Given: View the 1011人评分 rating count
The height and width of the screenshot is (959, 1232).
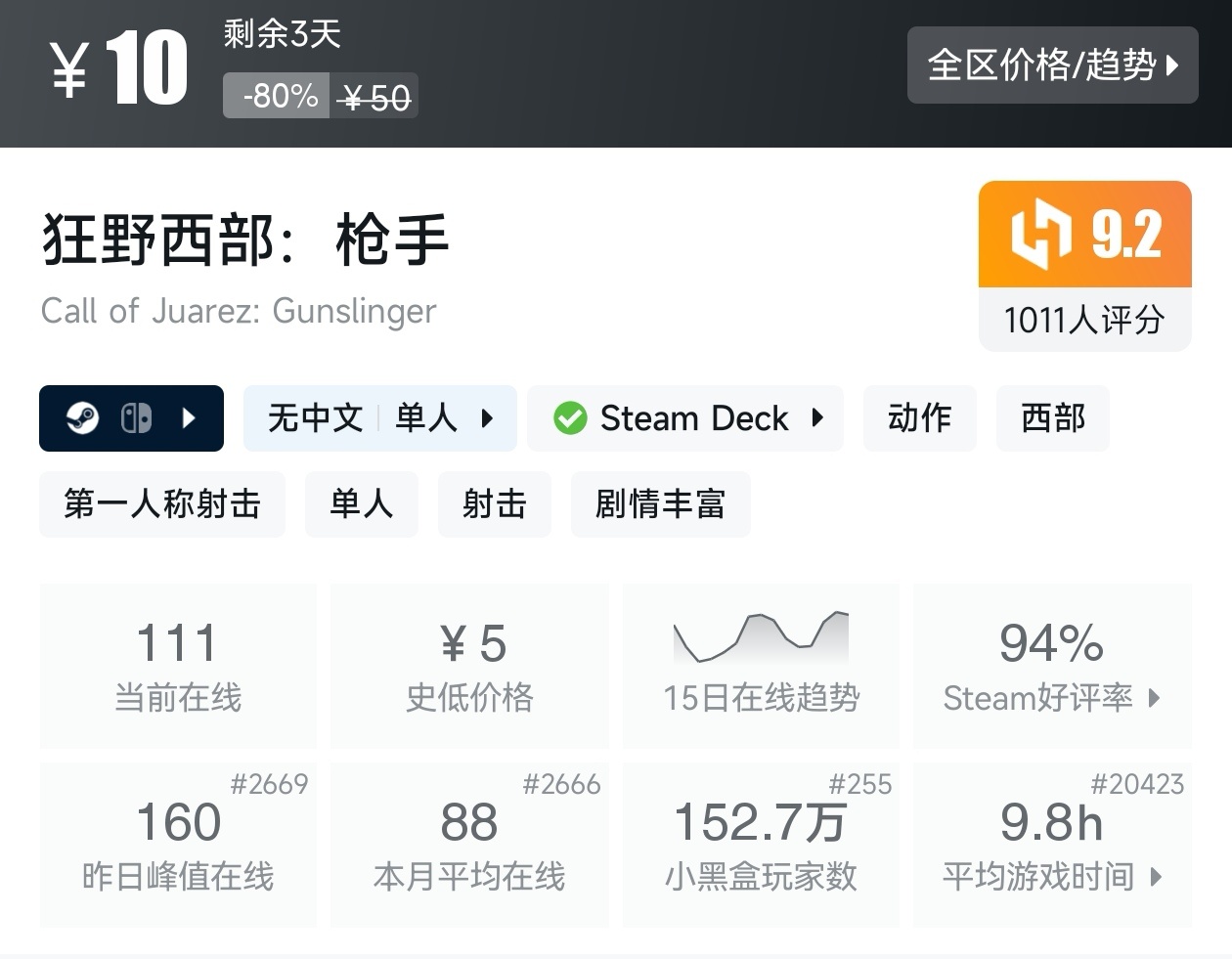Looking at the screenshot, I should coord(1084,320).
